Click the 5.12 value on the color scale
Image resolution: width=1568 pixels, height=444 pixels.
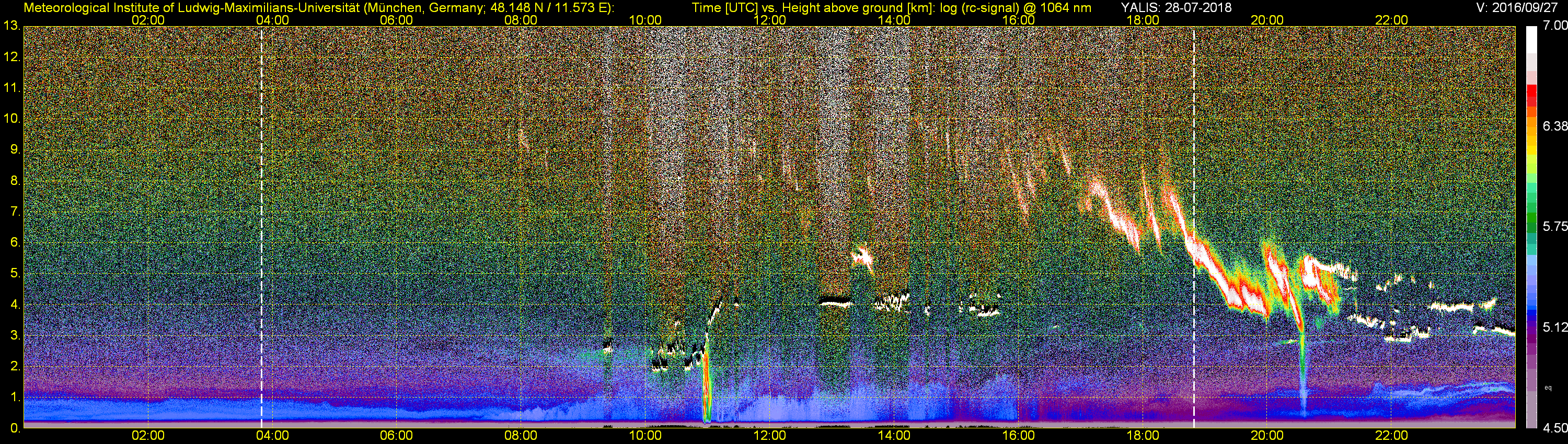coord(1554,327)
